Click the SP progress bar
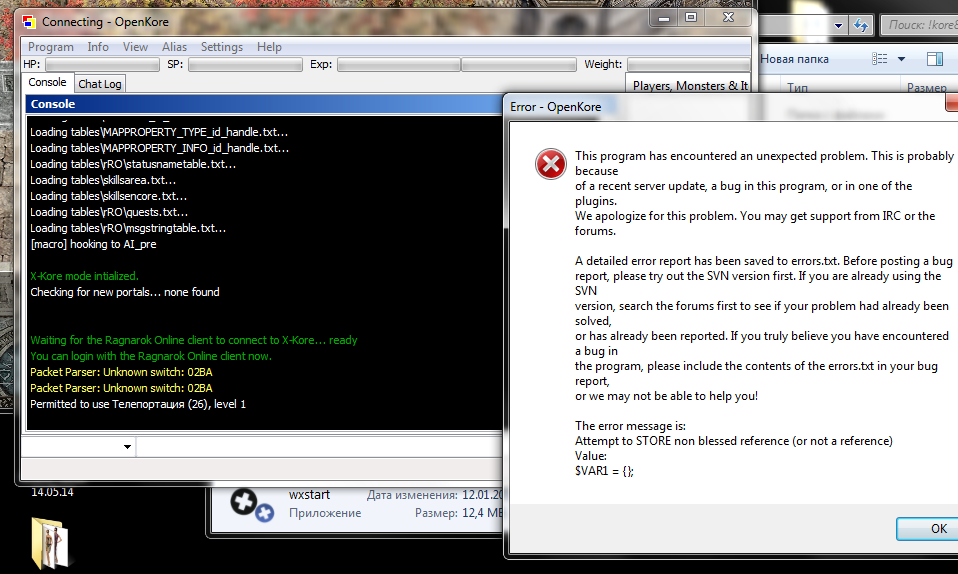The width and height of the screenshot is (958, 574). pyautogui.click(x=245, y=64)
